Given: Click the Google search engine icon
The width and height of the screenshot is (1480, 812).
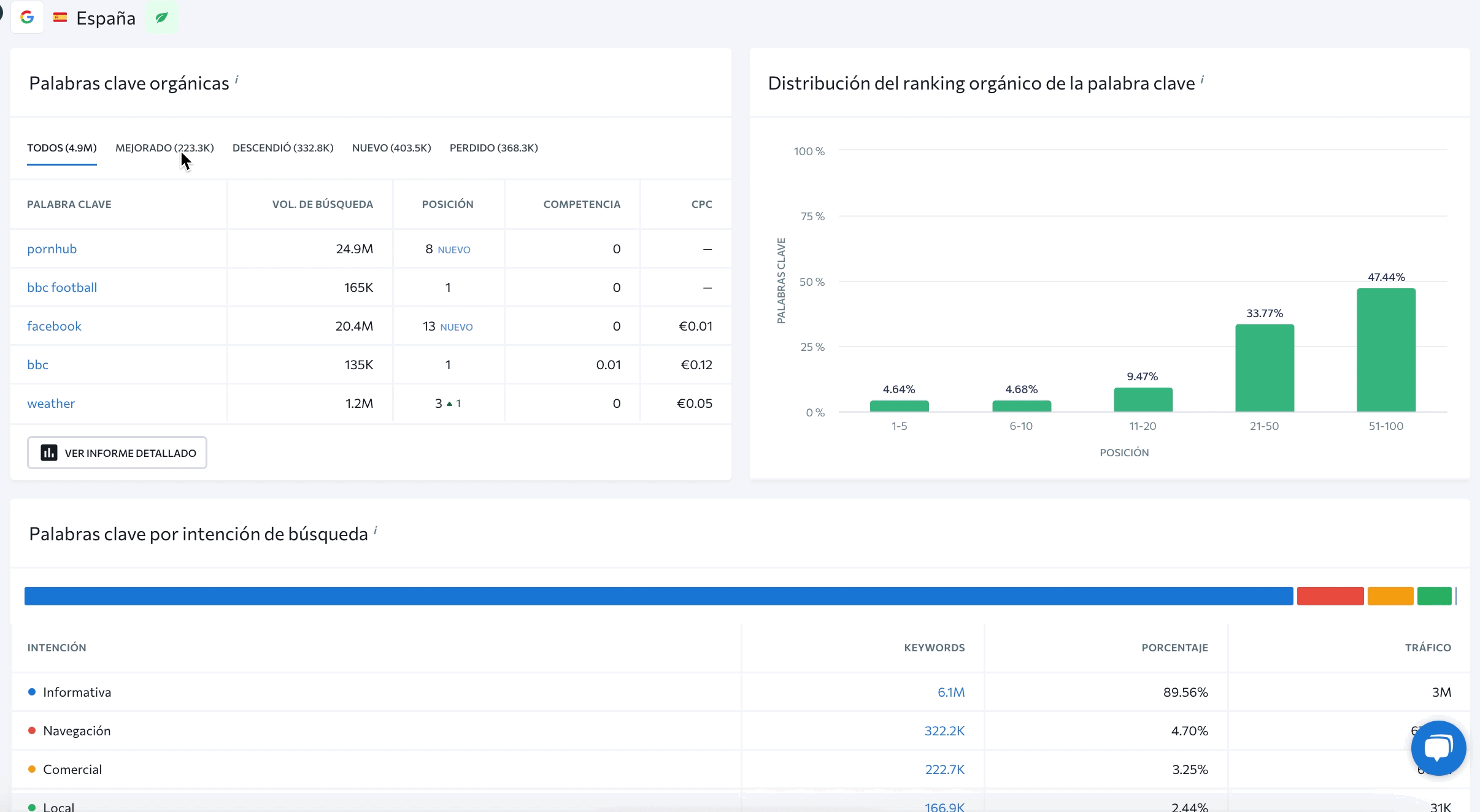Looking at the screenshot, I should (27, 17).
